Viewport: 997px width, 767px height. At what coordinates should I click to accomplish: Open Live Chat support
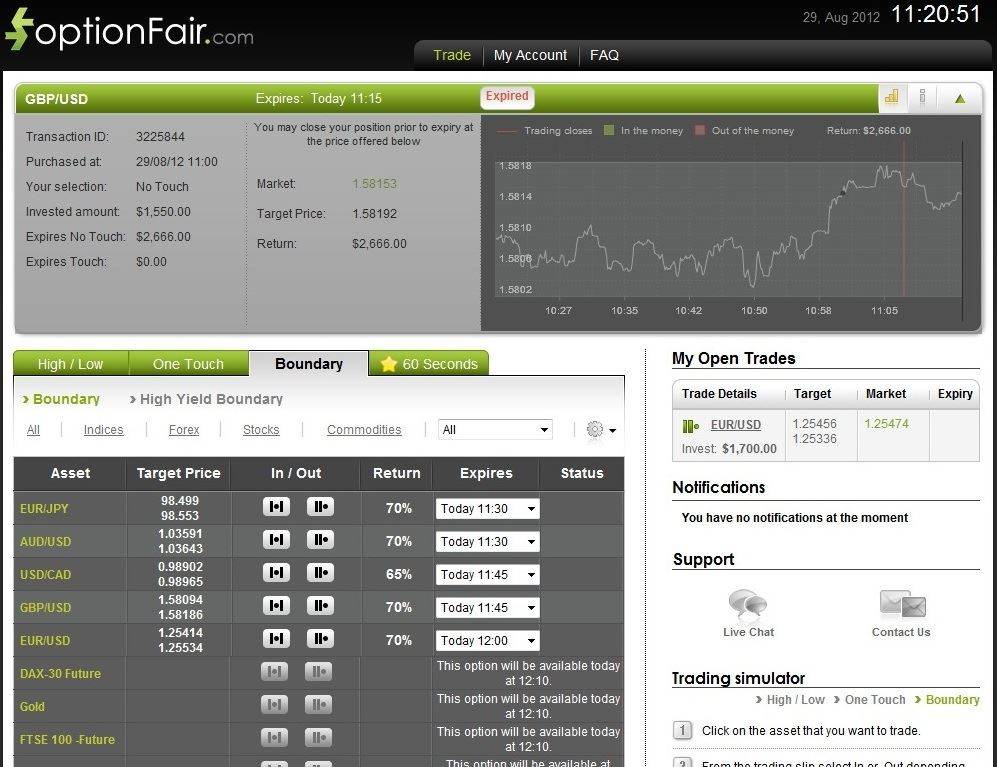[x=748, y=605]
